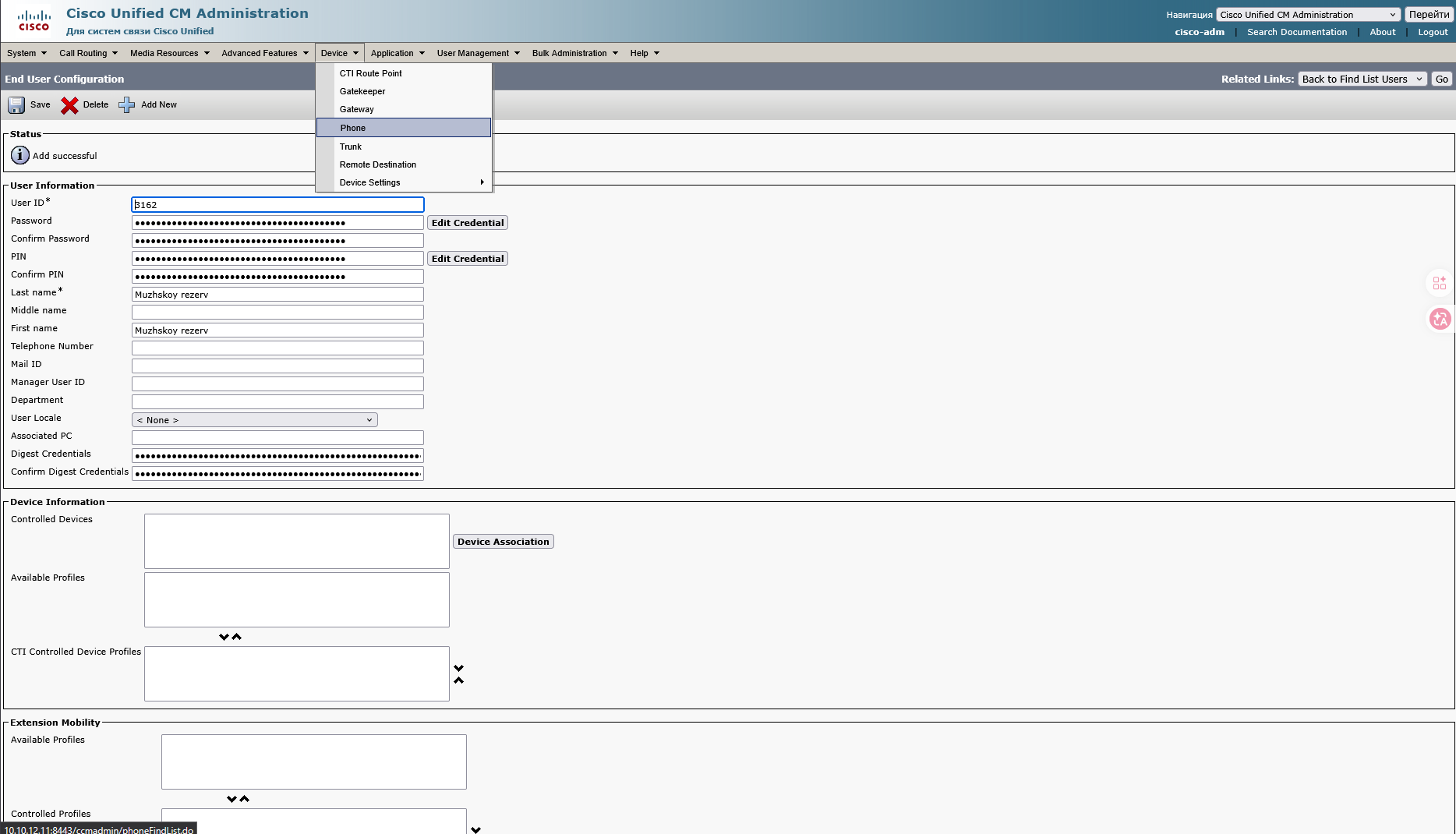Choose CTI Route Point menu entry

pyautogui.click(x=371, y=73)
